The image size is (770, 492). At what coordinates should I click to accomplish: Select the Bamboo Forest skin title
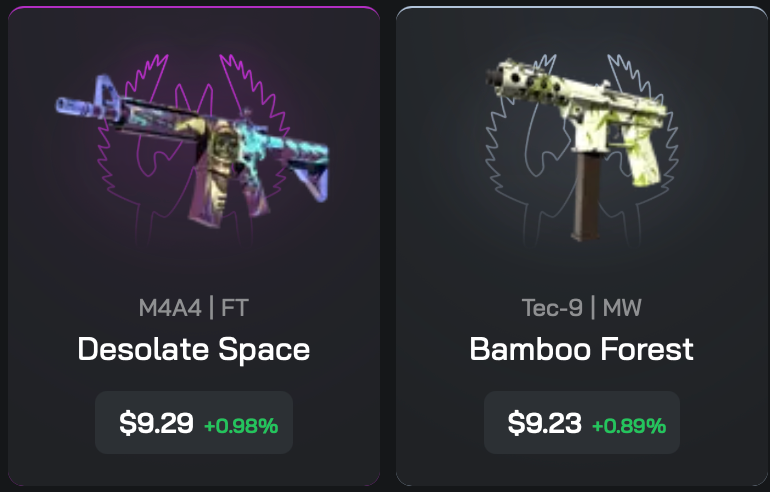point(581,349)
